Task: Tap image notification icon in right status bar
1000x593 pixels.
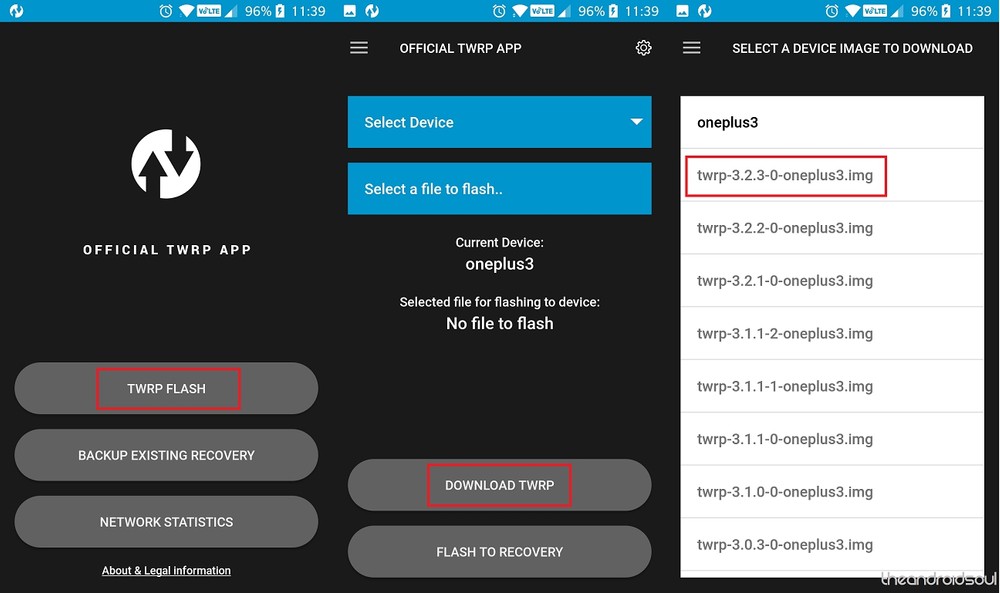Action: point(682,11)
